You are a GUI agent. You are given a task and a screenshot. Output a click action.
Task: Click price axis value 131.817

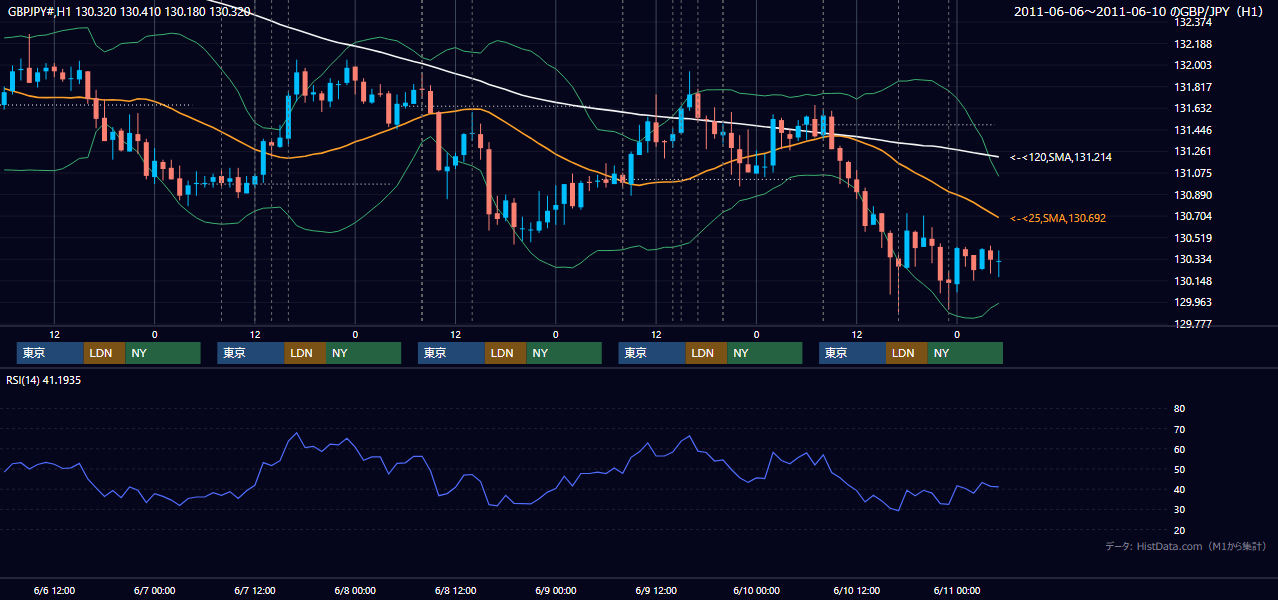[x=1193, y=87]
